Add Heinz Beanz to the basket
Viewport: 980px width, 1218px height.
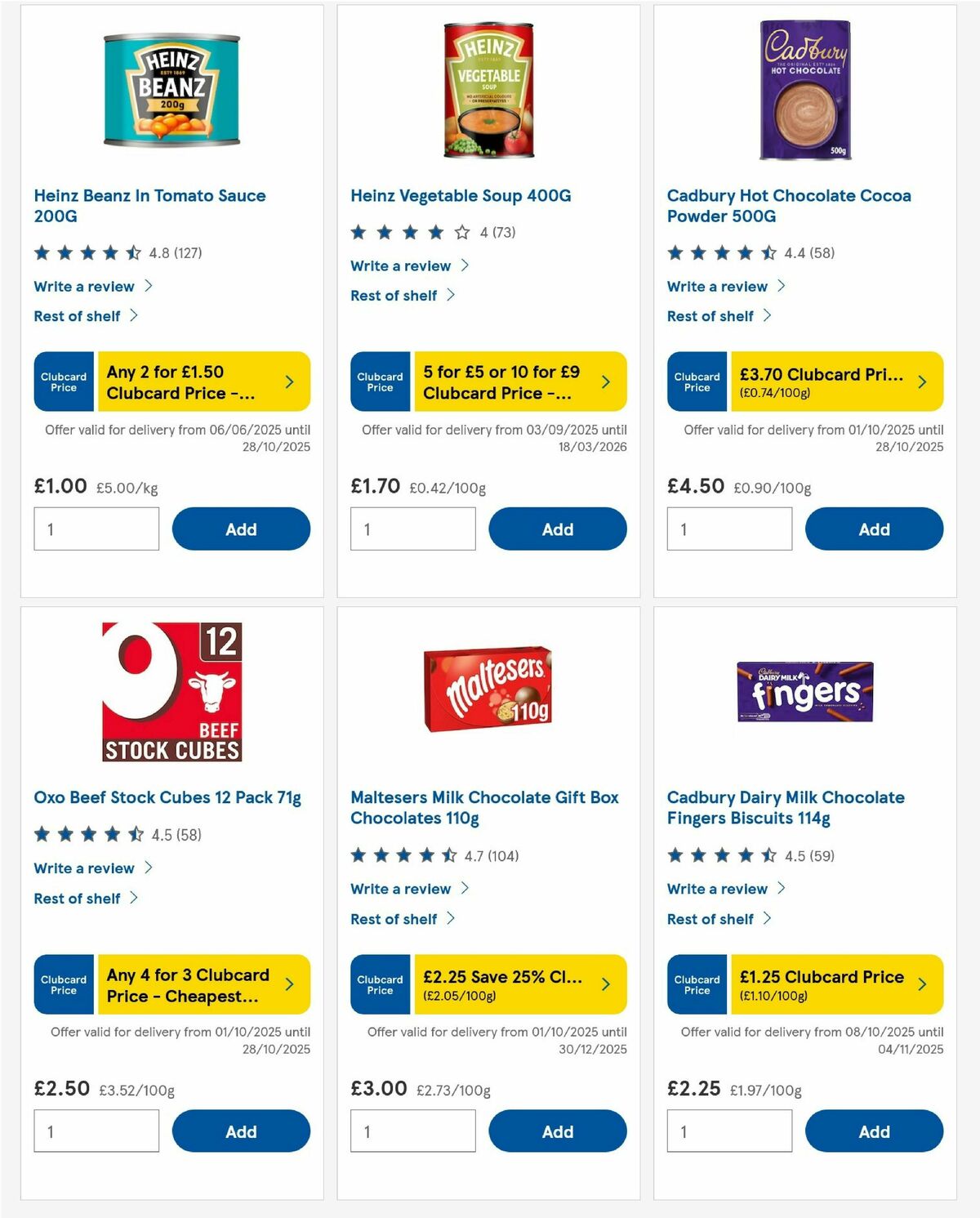(x=240, y=529)
